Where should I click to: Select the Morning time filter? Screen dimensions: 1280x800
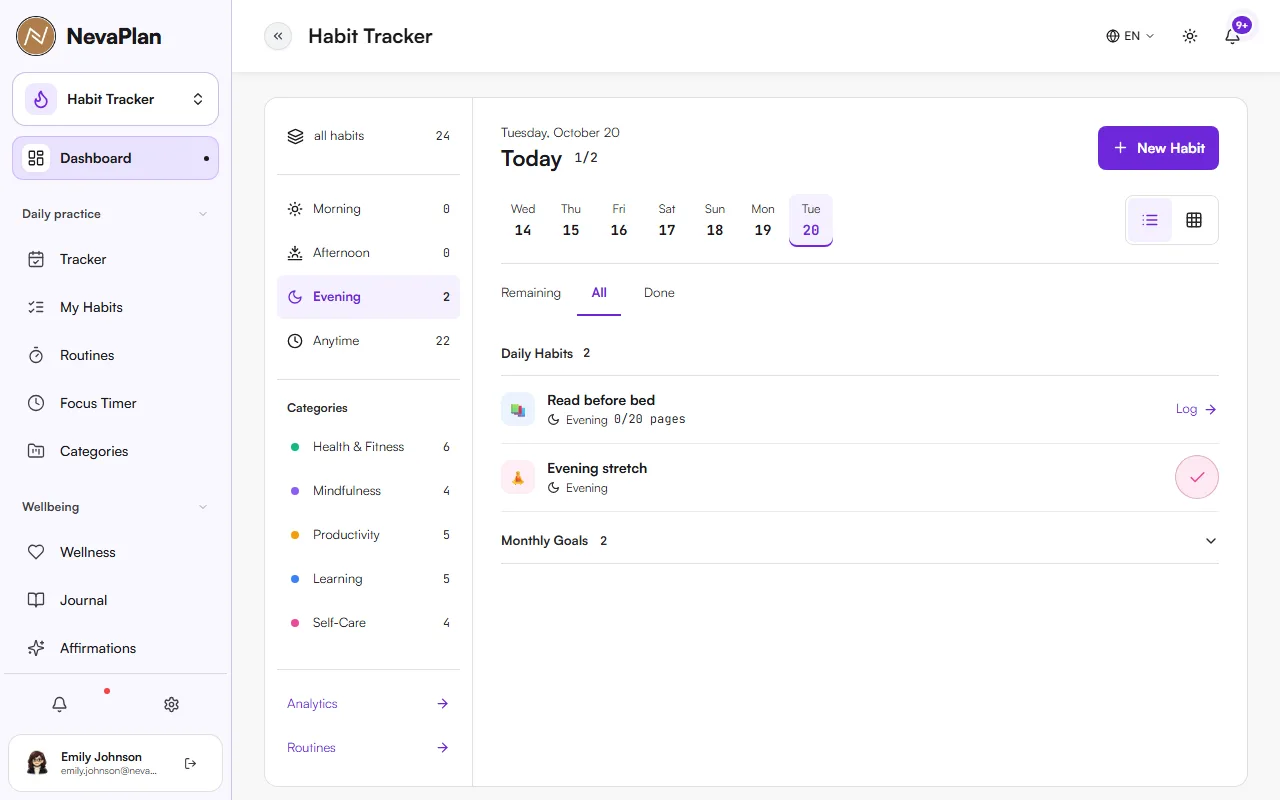[368, 209]
